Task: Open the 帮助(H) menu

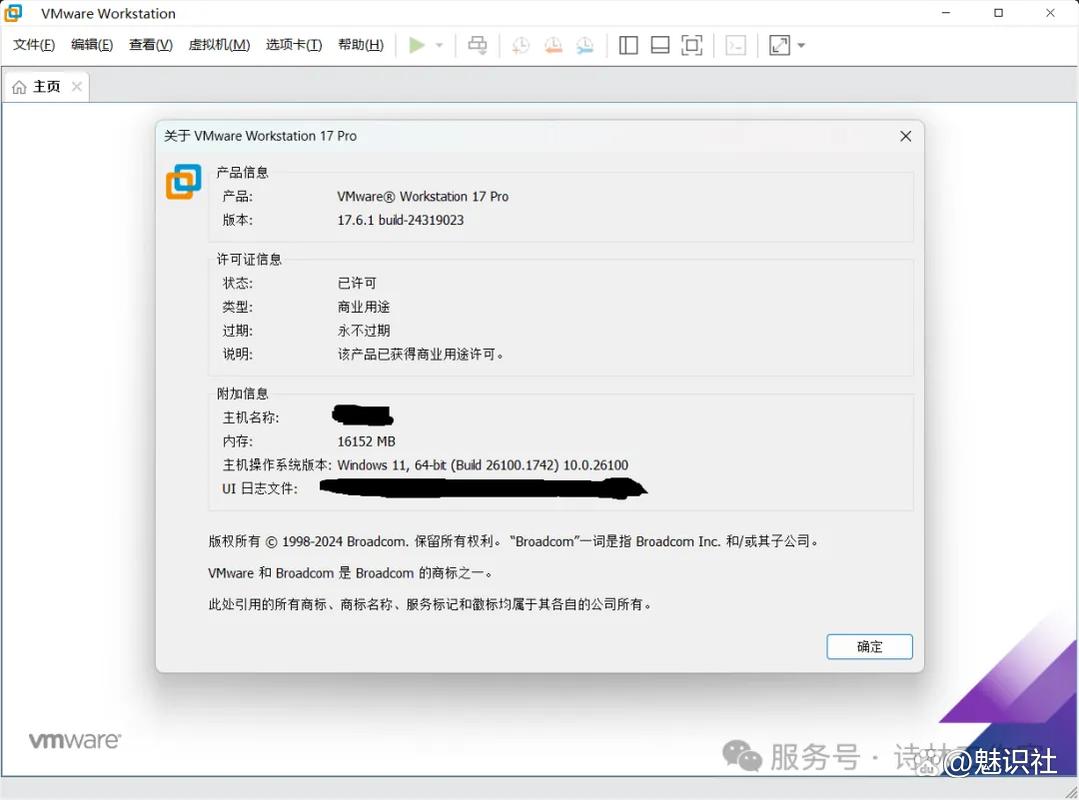Action: [360, 45]
